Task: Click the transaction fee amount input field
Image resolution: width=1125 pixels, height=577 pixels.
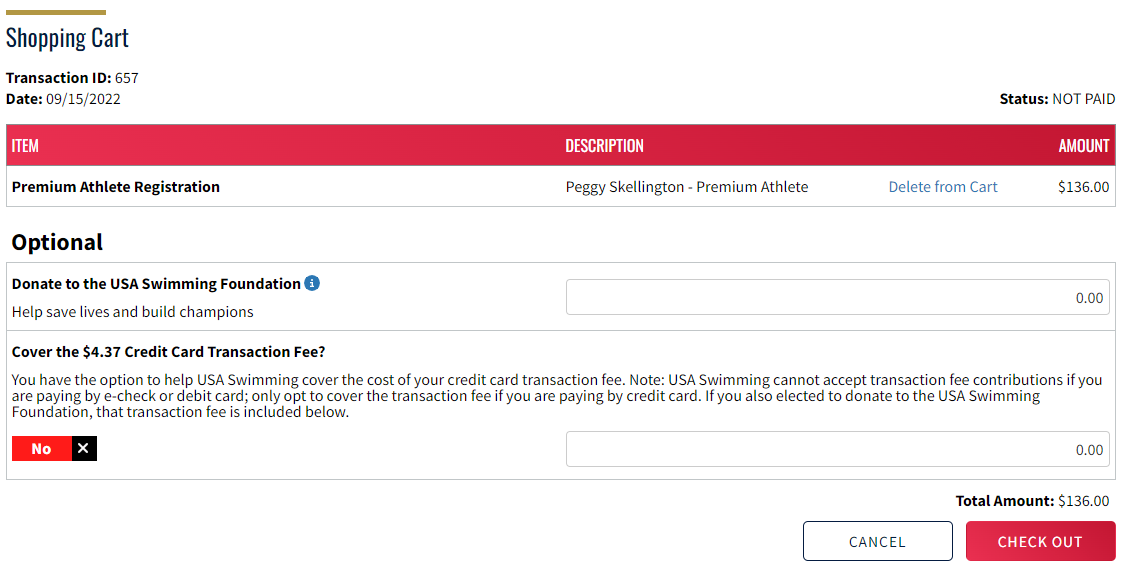Action: coord(837,449)
